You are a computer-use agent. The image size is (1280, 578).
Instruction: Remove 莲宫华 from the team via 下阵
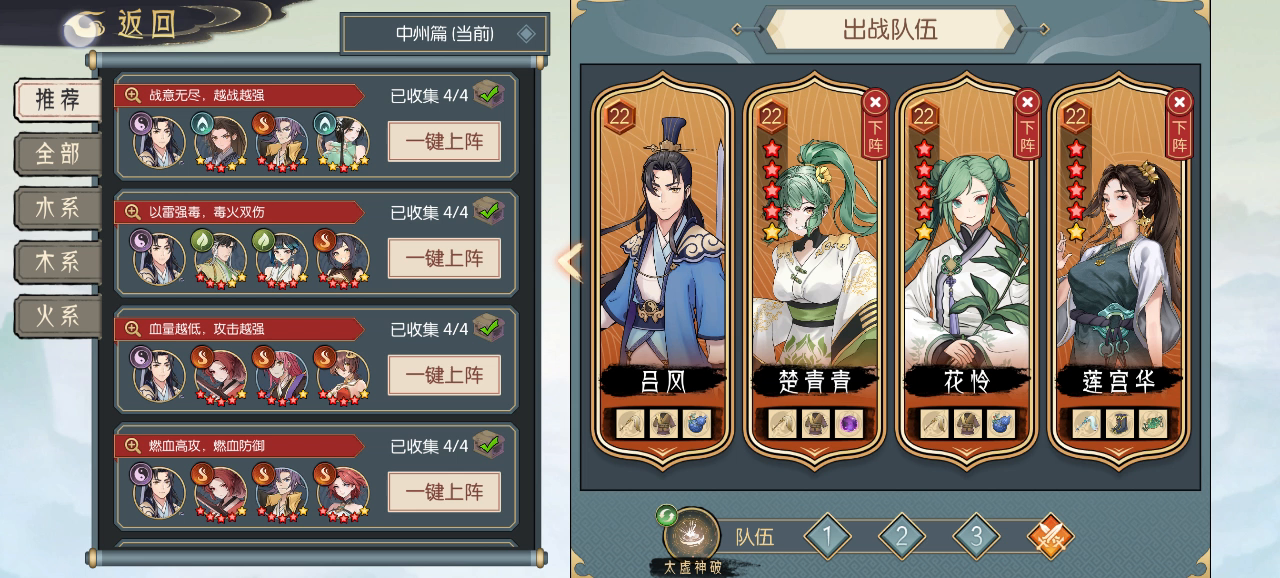pyautogui.click(x=1180, y=123)
